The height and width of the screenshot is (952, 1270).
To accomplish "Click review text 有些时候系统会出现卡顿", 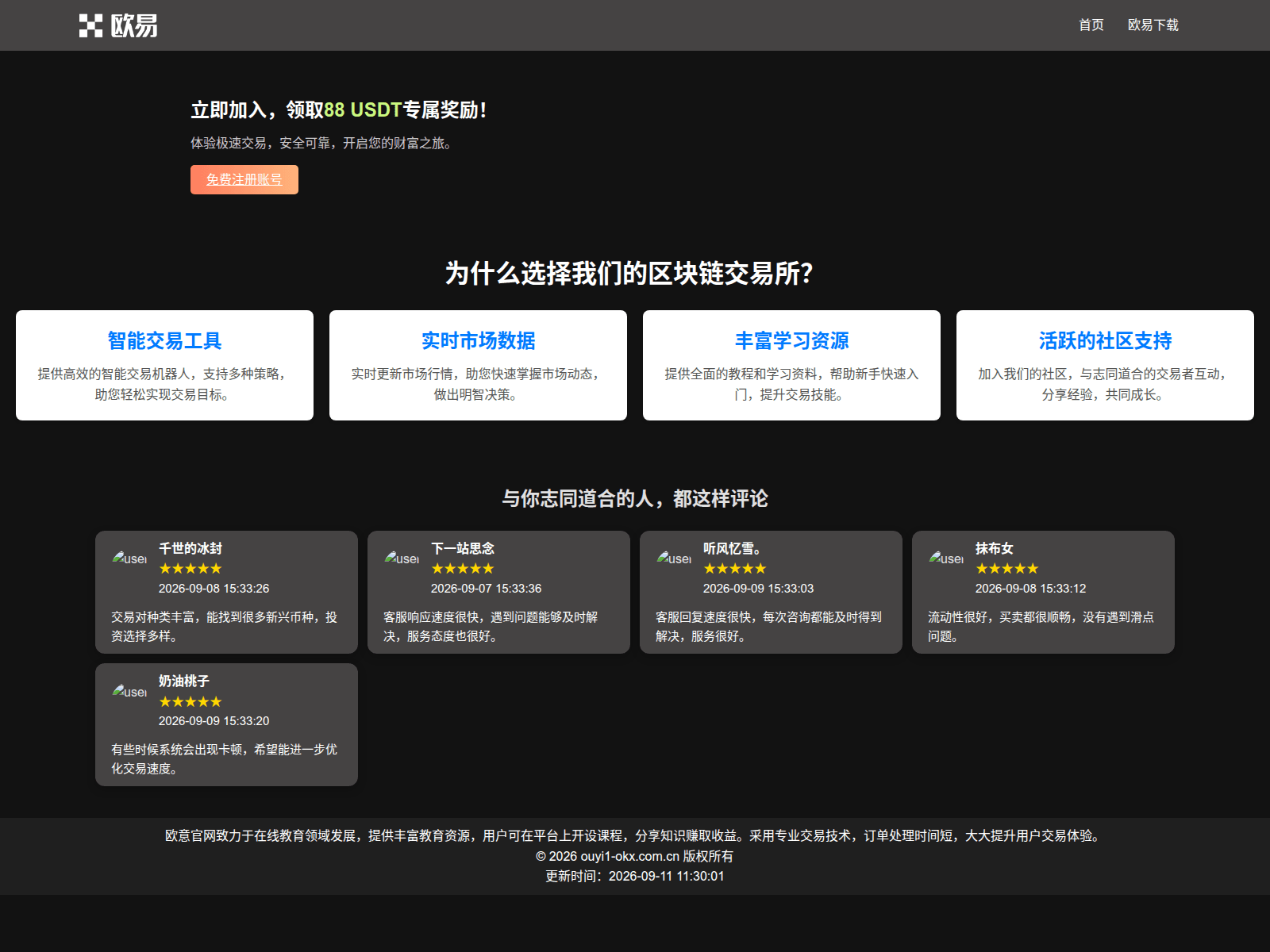I will coord(224,759).
